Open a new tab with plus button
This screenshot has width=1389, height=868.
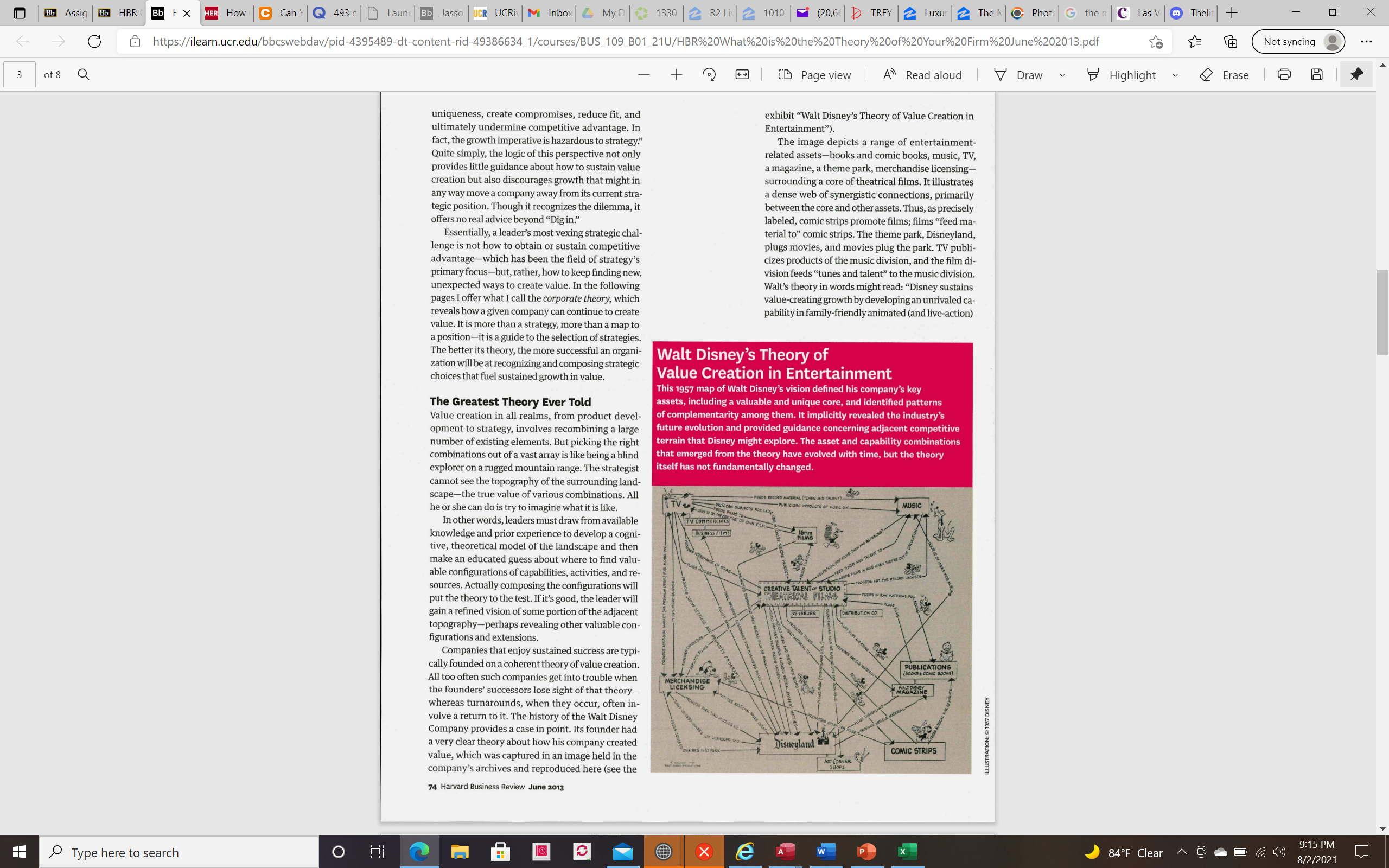tap(1231, 12)
